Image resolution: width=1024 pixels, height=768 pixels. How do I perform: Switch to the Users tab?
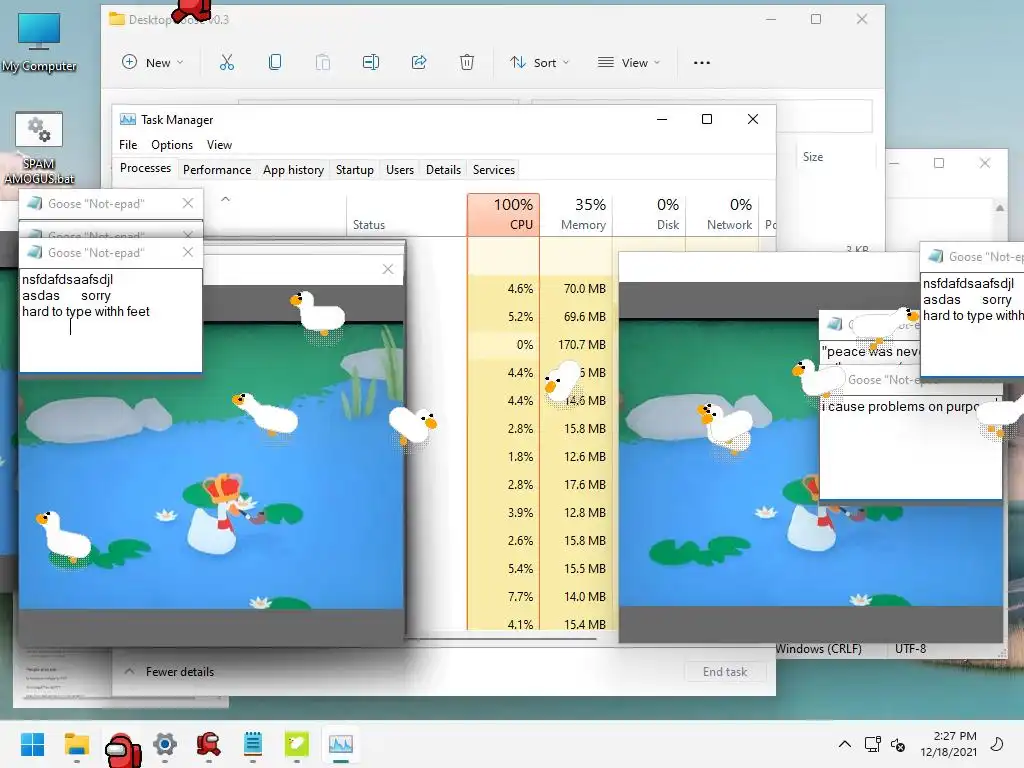click(x=400, y=170)
